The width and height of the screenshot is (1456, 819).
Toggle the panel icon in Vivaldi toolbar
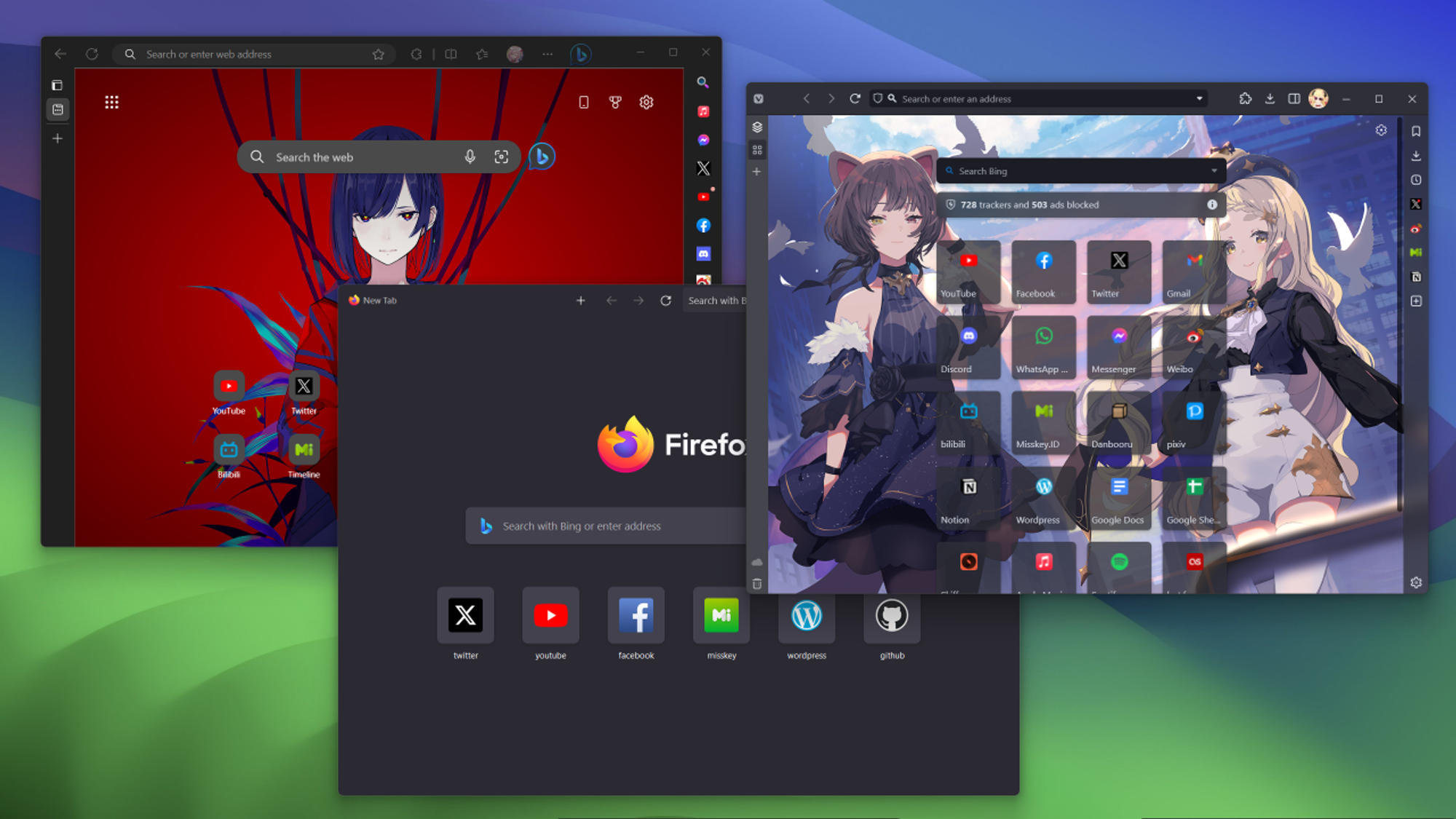[1294, 98]
